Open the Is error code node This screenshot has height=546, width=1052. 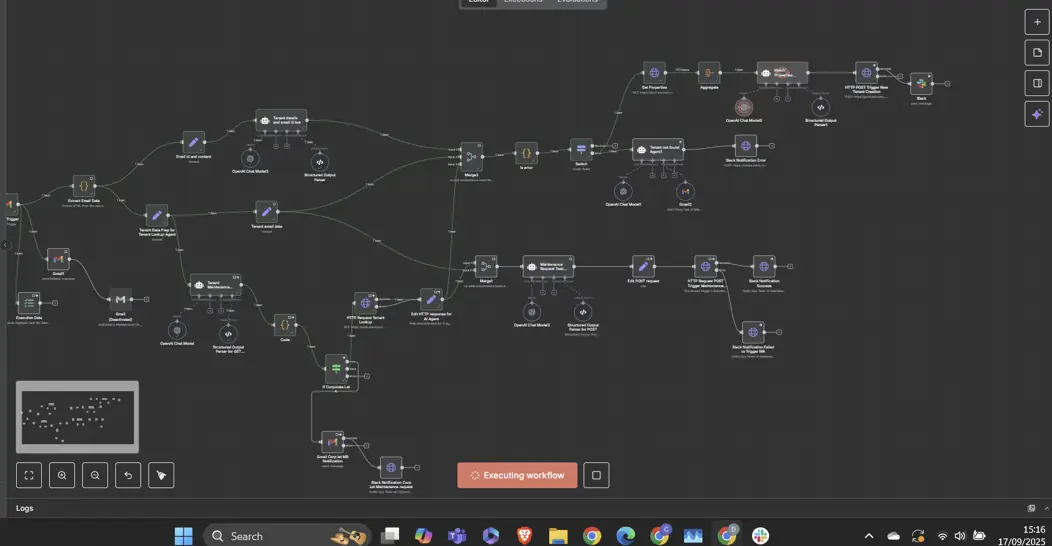(x=526, y=153)
